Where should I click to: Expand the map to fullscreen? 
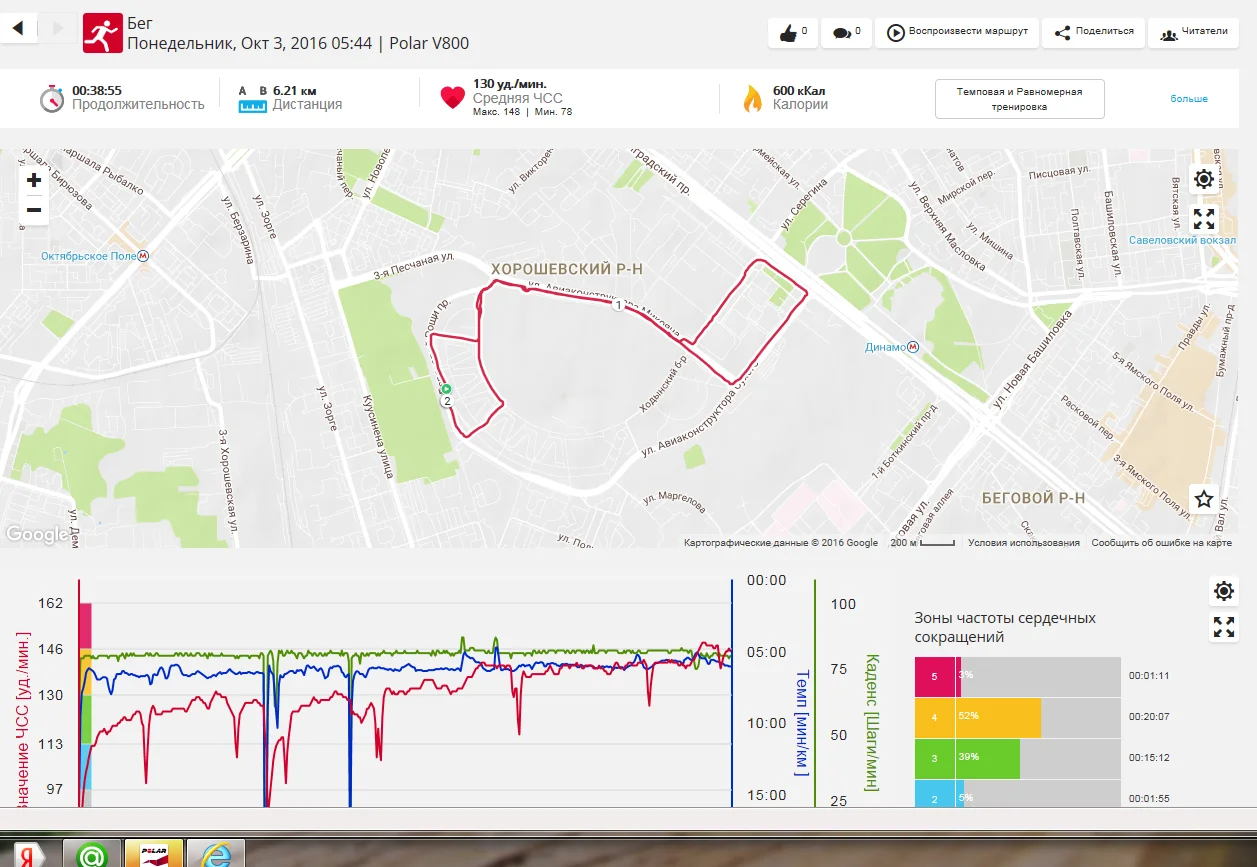tap(1204, 219)
